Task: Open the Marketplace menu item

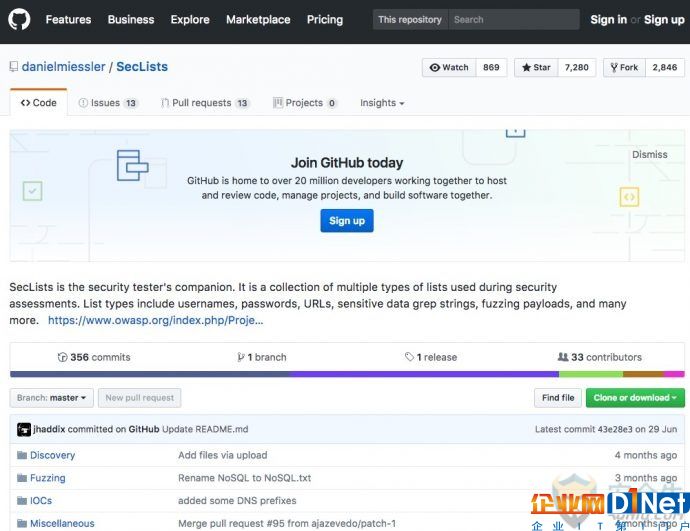Action: coord(258,20)
